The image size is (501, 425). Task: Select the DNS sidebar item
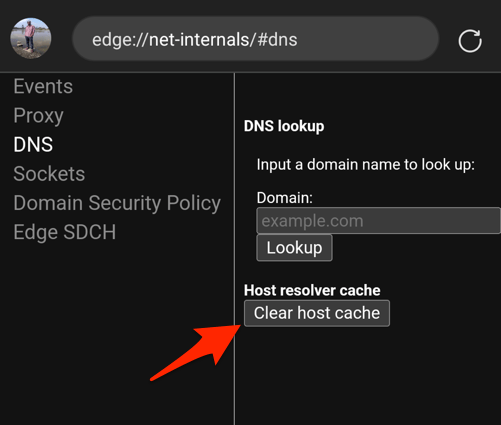[33, 145]
